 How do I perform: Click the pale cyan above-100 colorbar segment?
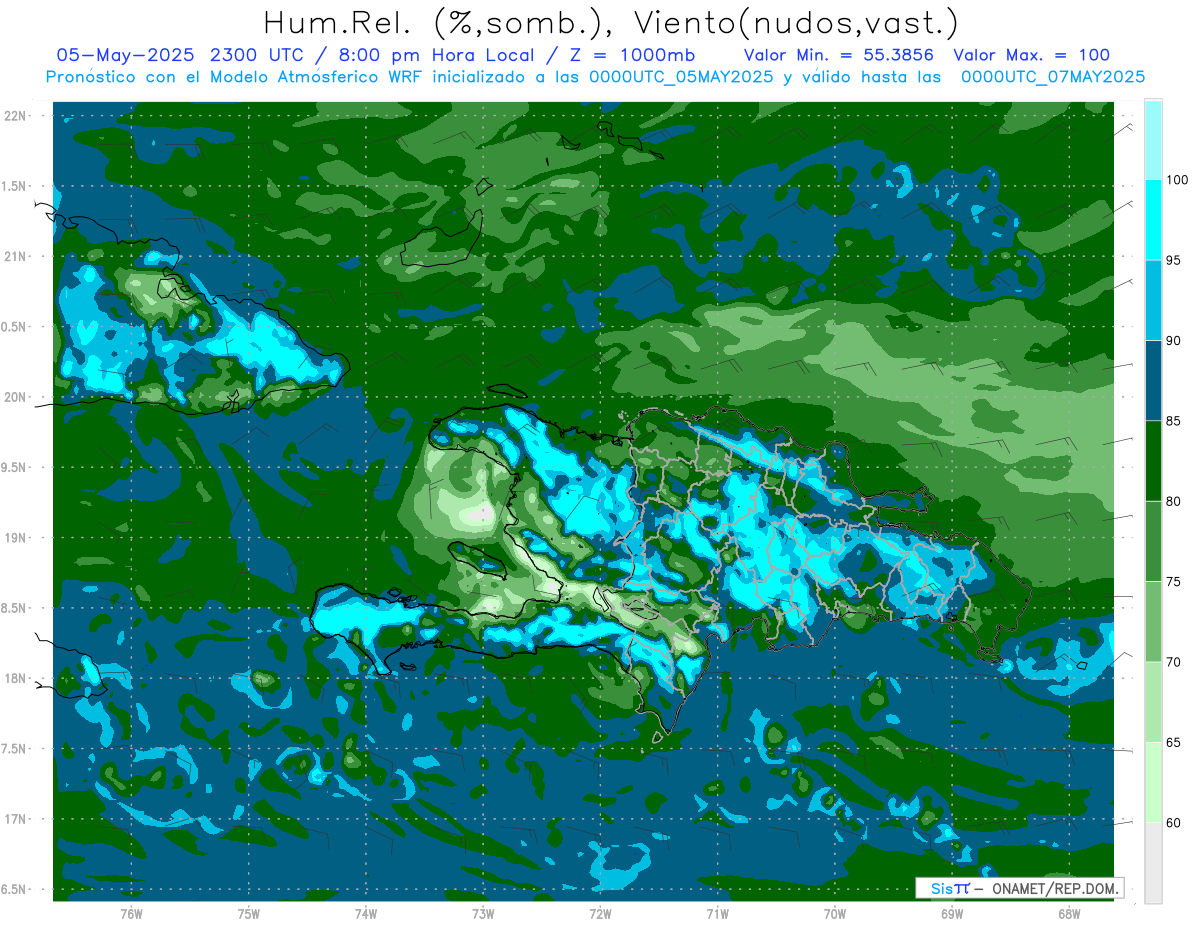click(1153, 140)
